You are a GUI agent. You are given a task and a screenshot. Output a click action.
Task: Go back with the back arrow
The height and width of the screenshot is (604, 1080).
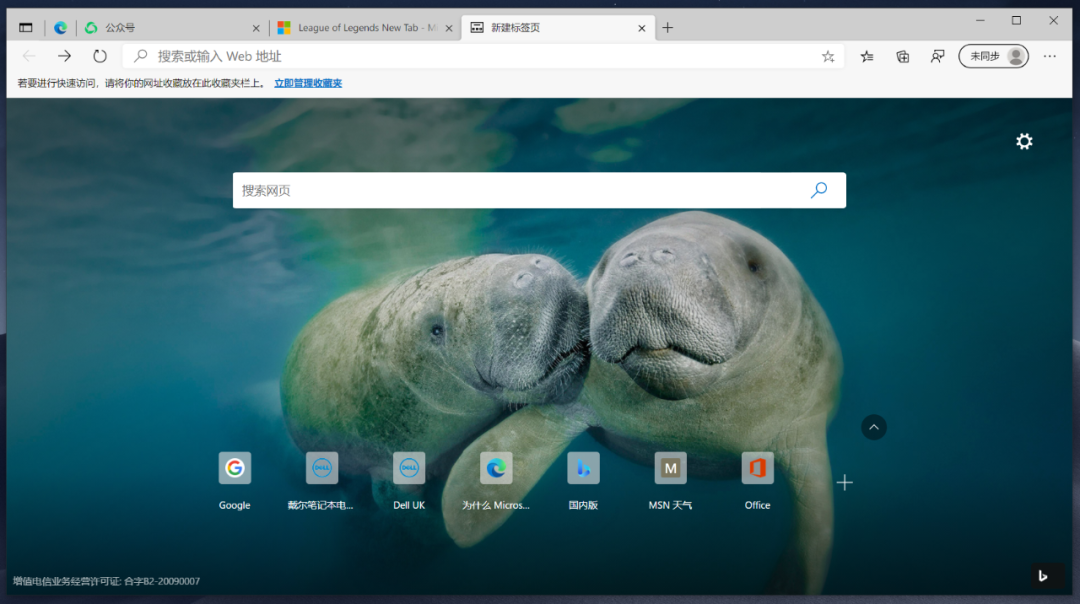(x=29, y=56)
